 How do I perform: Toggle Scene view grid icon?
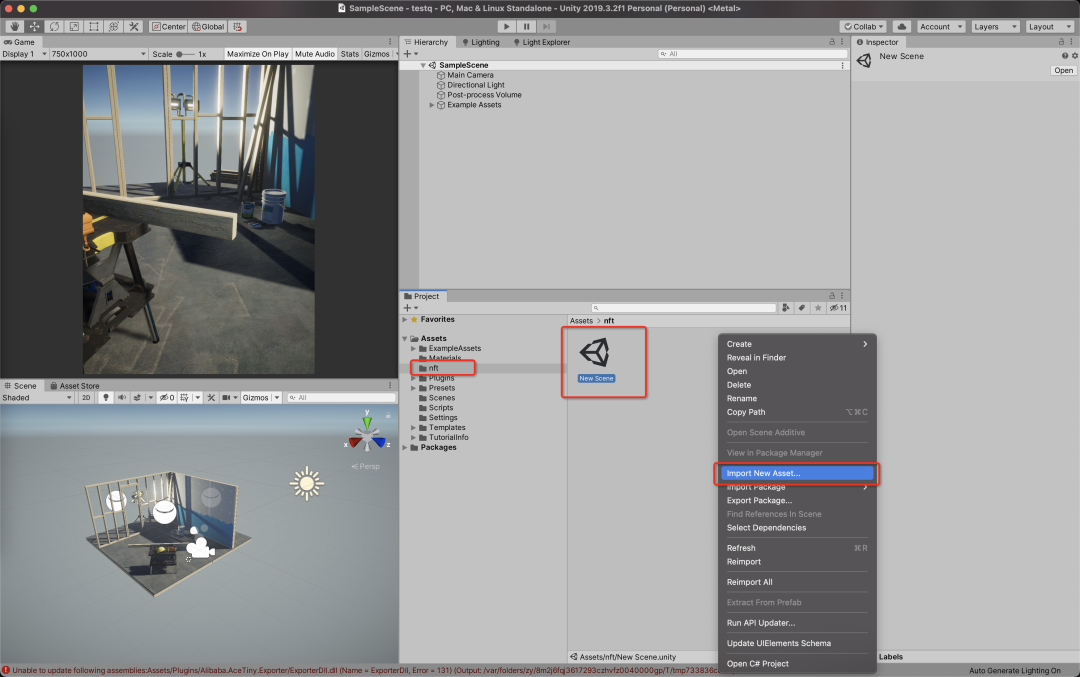[185, 397]
